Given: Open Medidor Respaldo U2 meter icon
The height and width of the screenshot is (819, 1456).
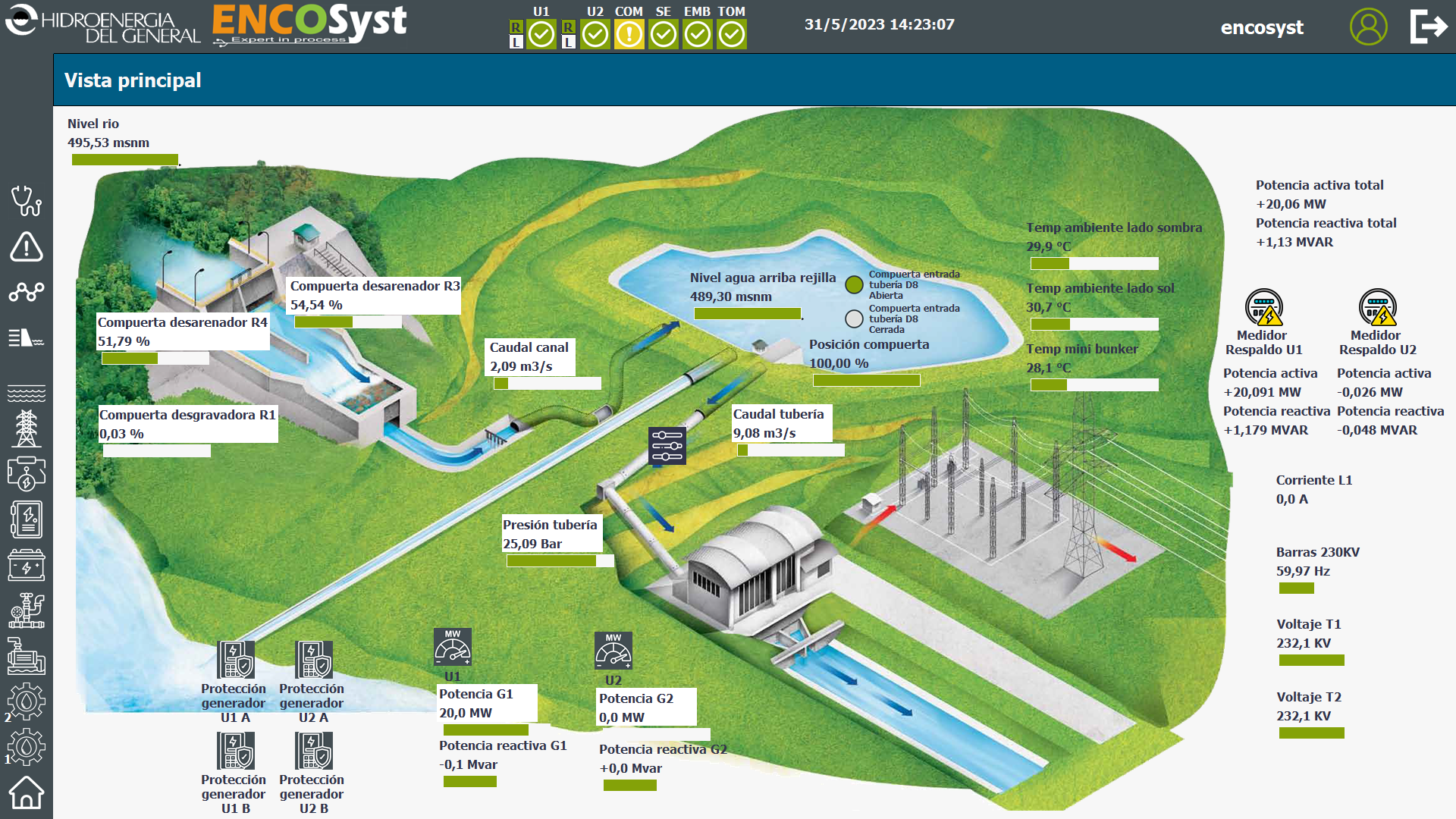Looking at the screenshot, I should pos(1378,307).
